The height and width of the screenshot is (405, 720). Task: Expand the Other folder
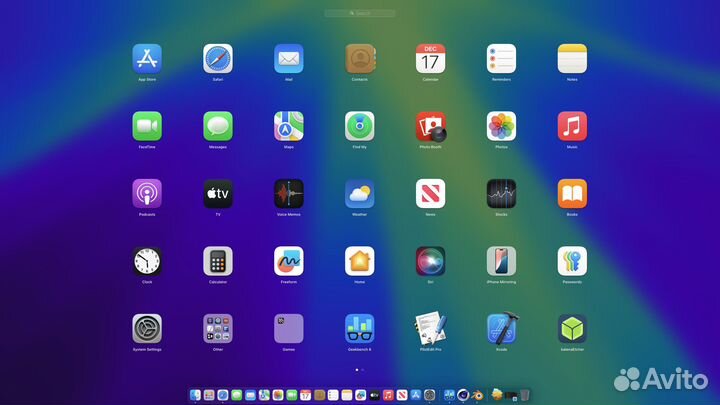coord(218,329)
